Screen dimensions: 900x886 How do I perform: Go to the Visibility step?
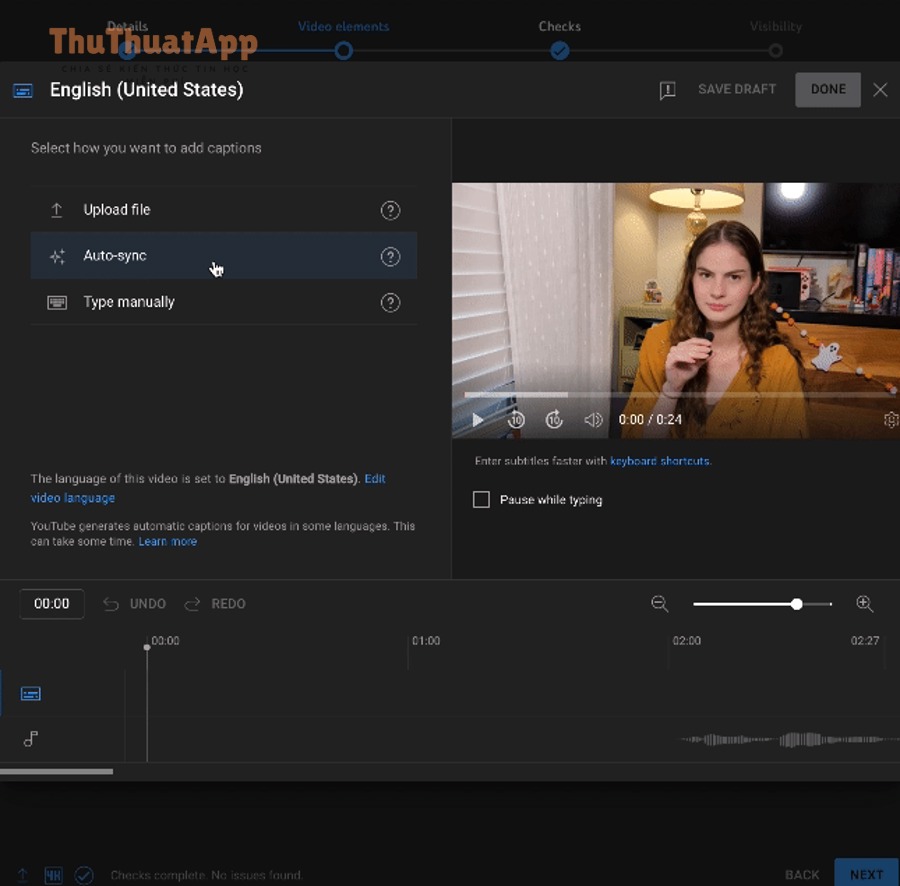click(x=775, y=51)
